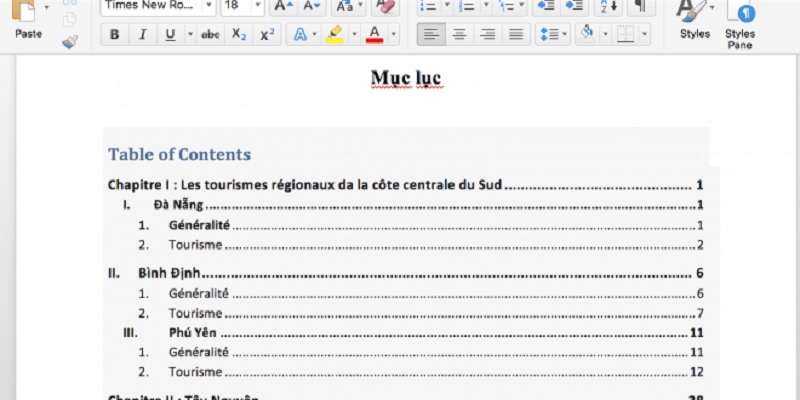The image size is (800, 400).
Task: Open the numbering library dropdown arrow
Action: tap(486, 6)
